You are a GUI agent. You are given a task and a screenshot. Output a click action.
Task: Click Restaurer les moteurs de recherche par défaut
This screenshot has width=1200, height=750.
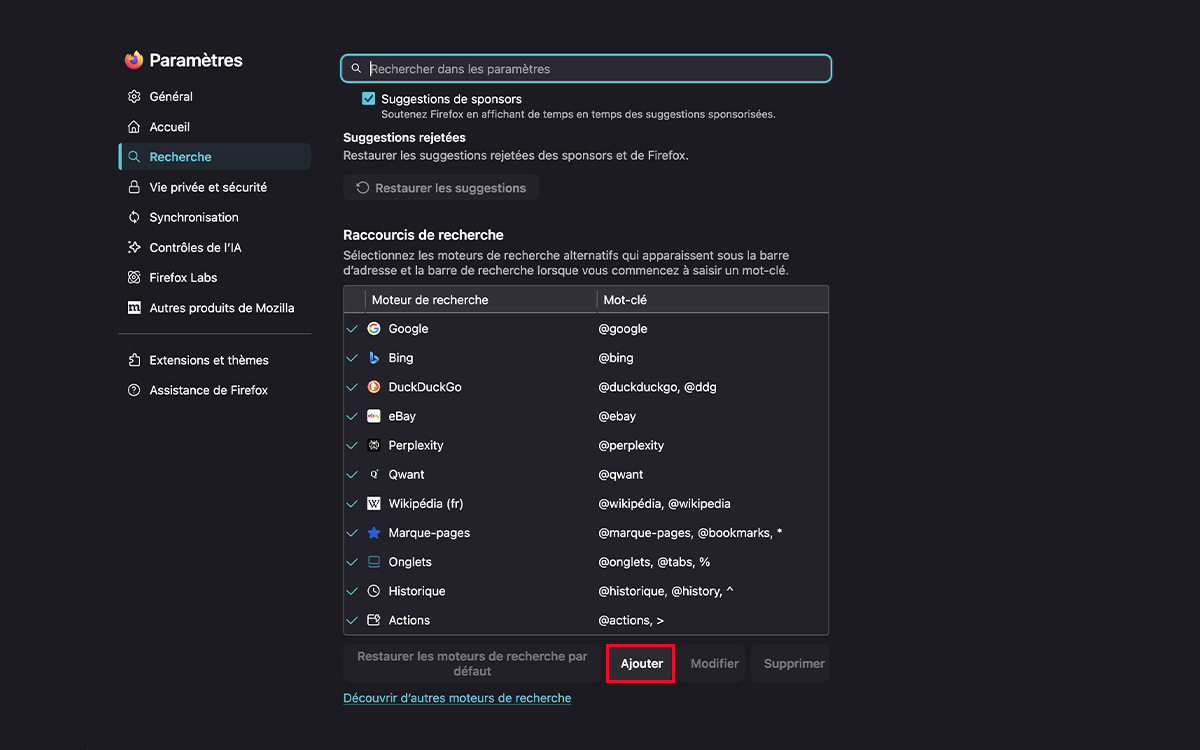coord(472,663)
